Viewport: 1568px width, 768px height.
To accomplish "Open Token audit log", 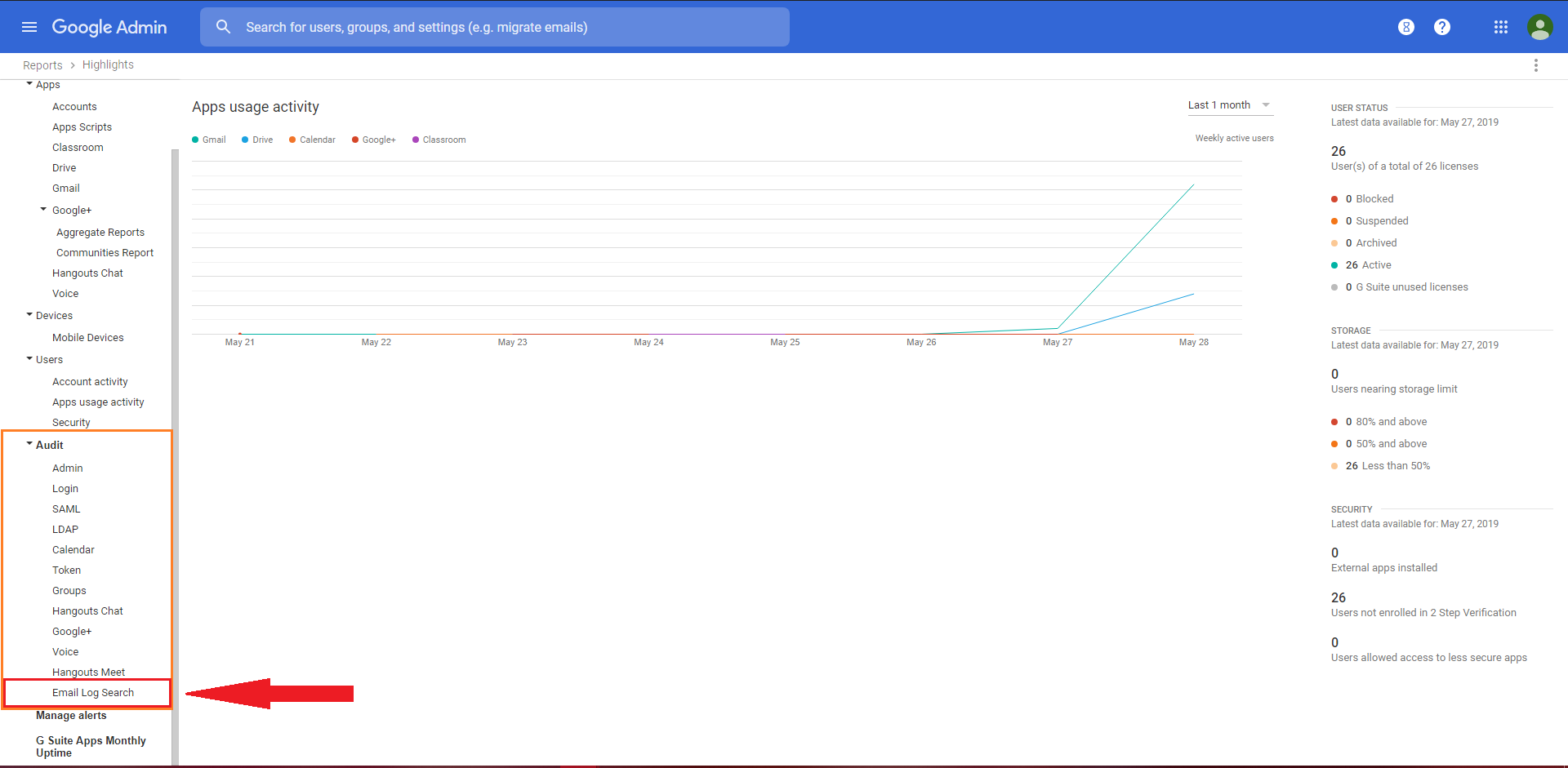I will point(66,570).
